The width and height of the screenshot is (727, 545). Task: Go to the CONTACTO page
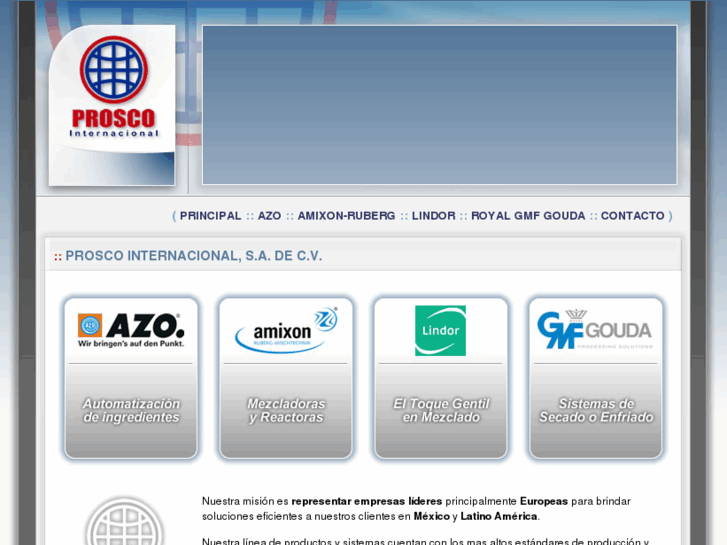632,216
